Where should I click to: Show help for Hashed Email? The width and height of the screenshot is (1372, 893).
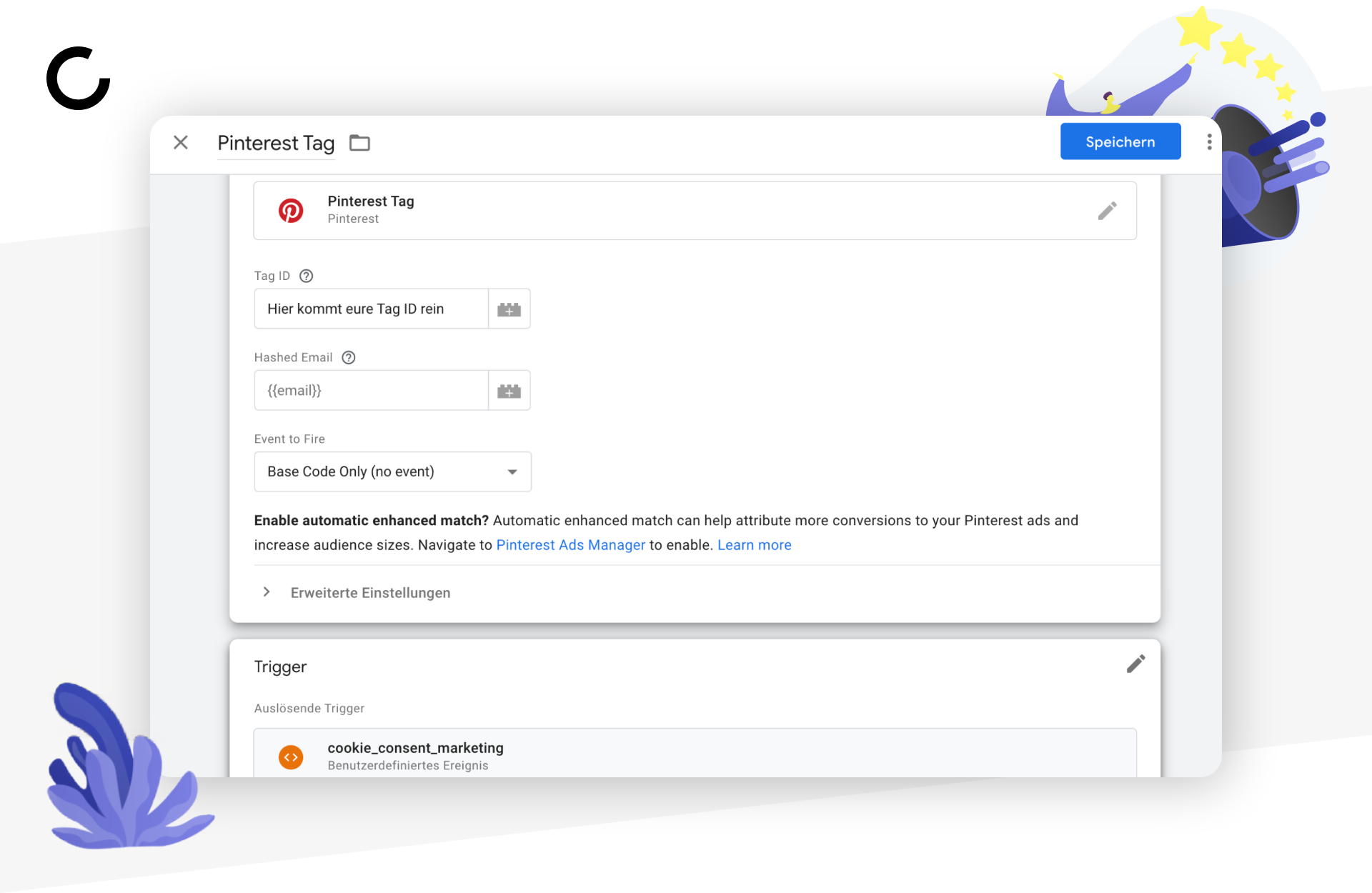coord(349,357)
